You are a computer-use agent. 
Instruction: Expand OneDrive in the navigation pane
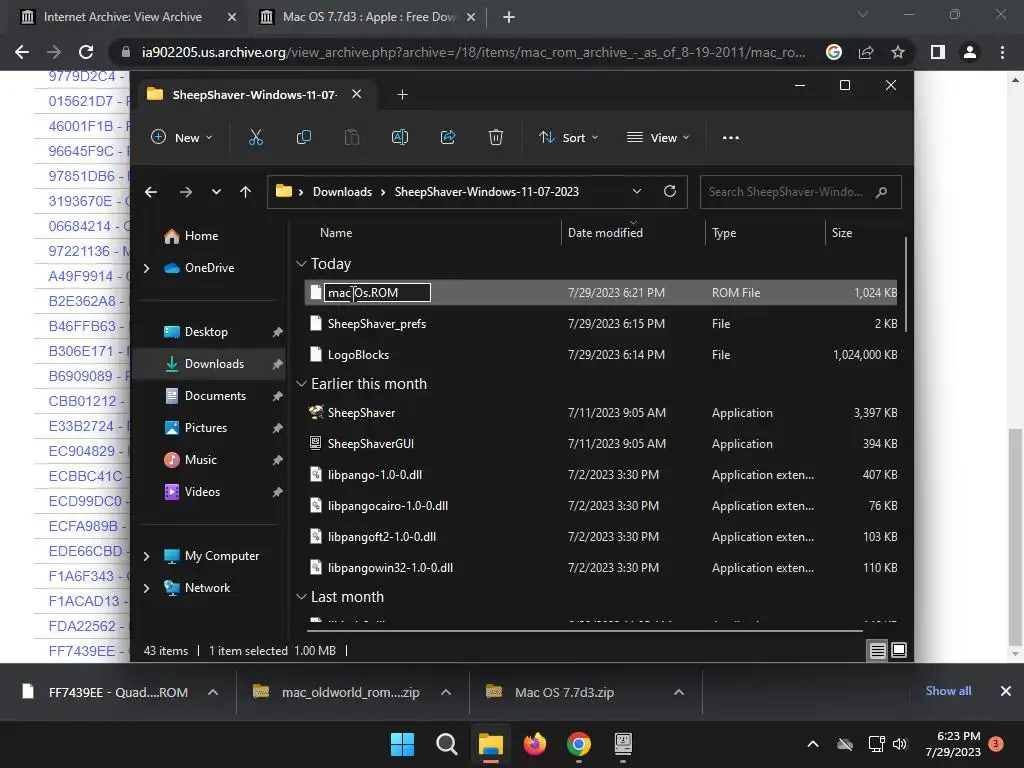146,268
